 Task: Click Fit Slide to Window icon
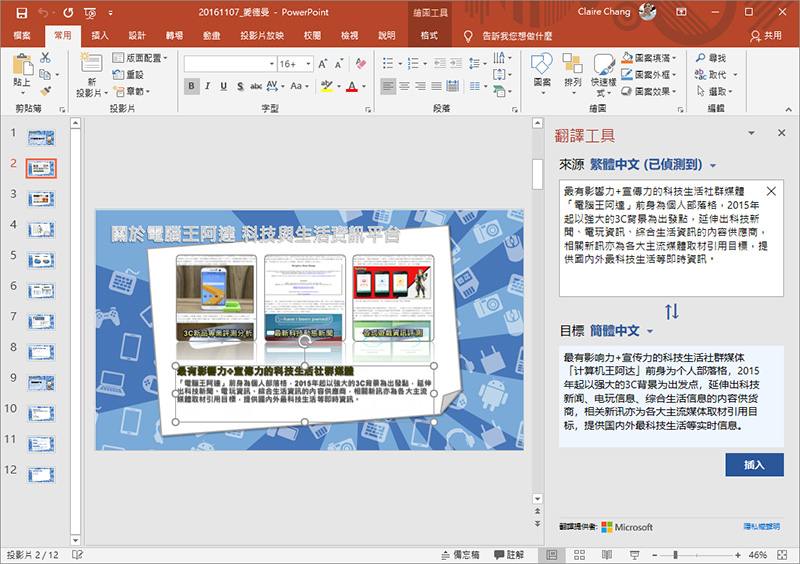pyautogui.click(x=782, y=555)
